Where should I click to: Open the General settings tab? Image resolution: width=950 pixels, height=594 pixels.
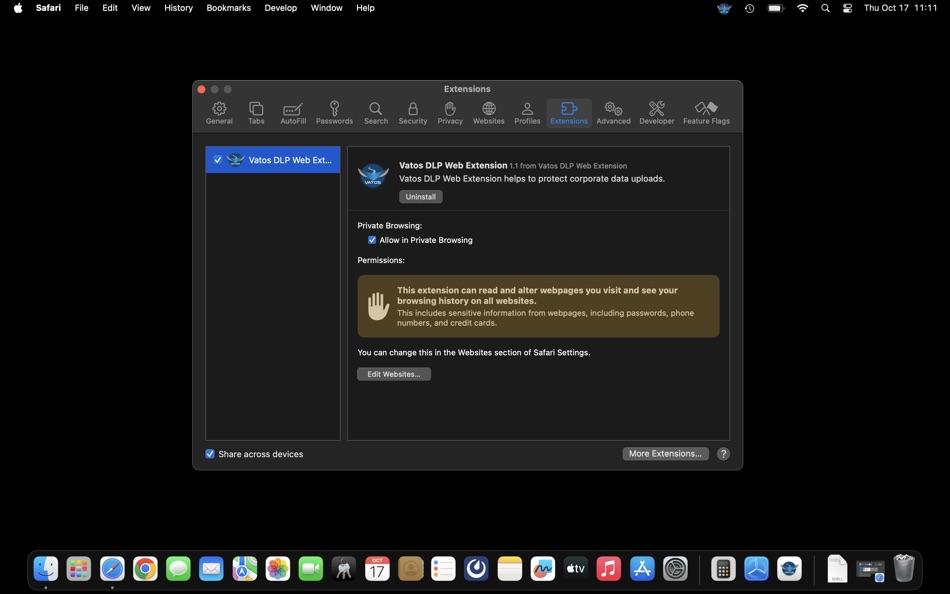tap(219, 113)
